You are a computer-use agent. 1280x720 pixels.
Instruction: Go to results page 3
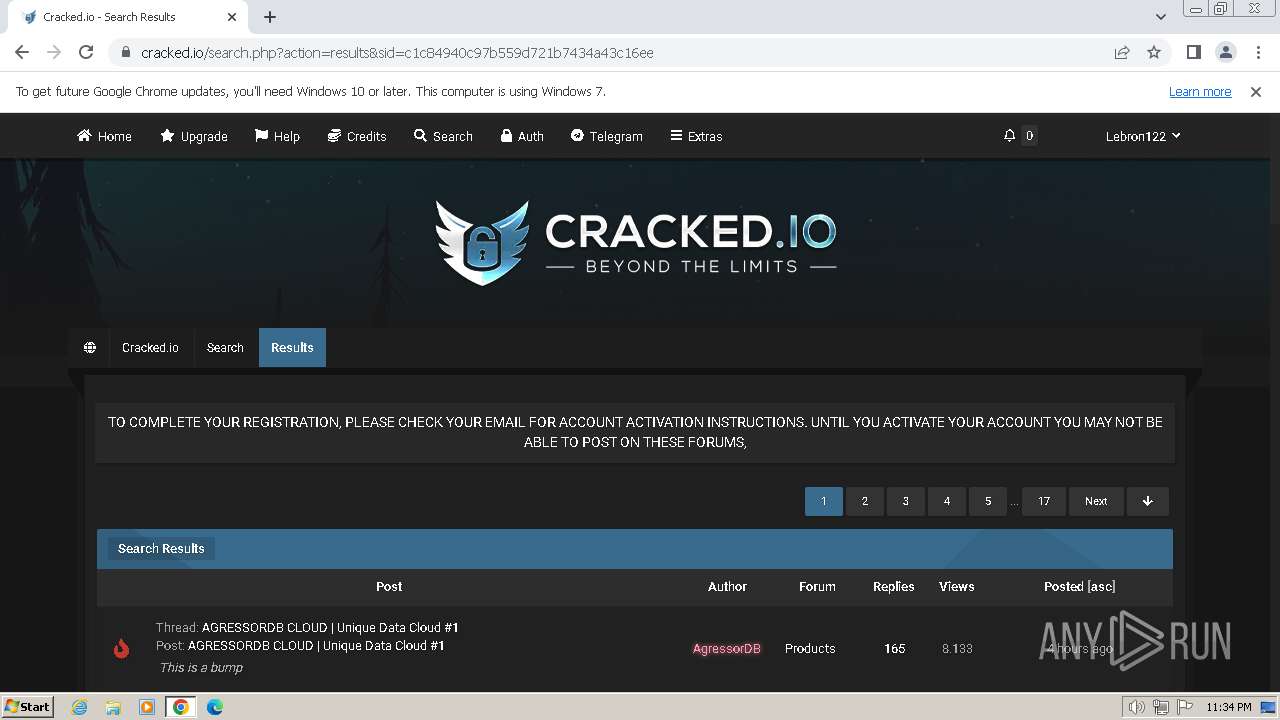(x=906, y=501)
